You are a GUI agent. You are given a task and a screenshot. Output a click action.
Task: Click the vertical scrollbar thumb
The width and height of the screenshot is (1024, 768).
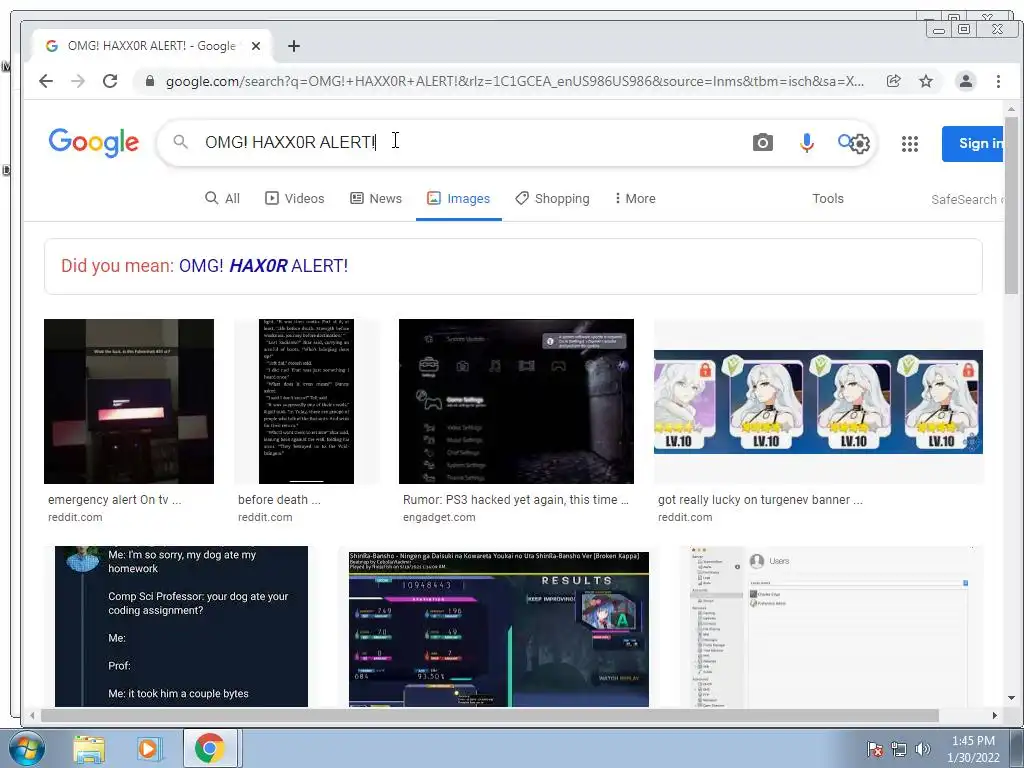click(x=1011, y=205)
